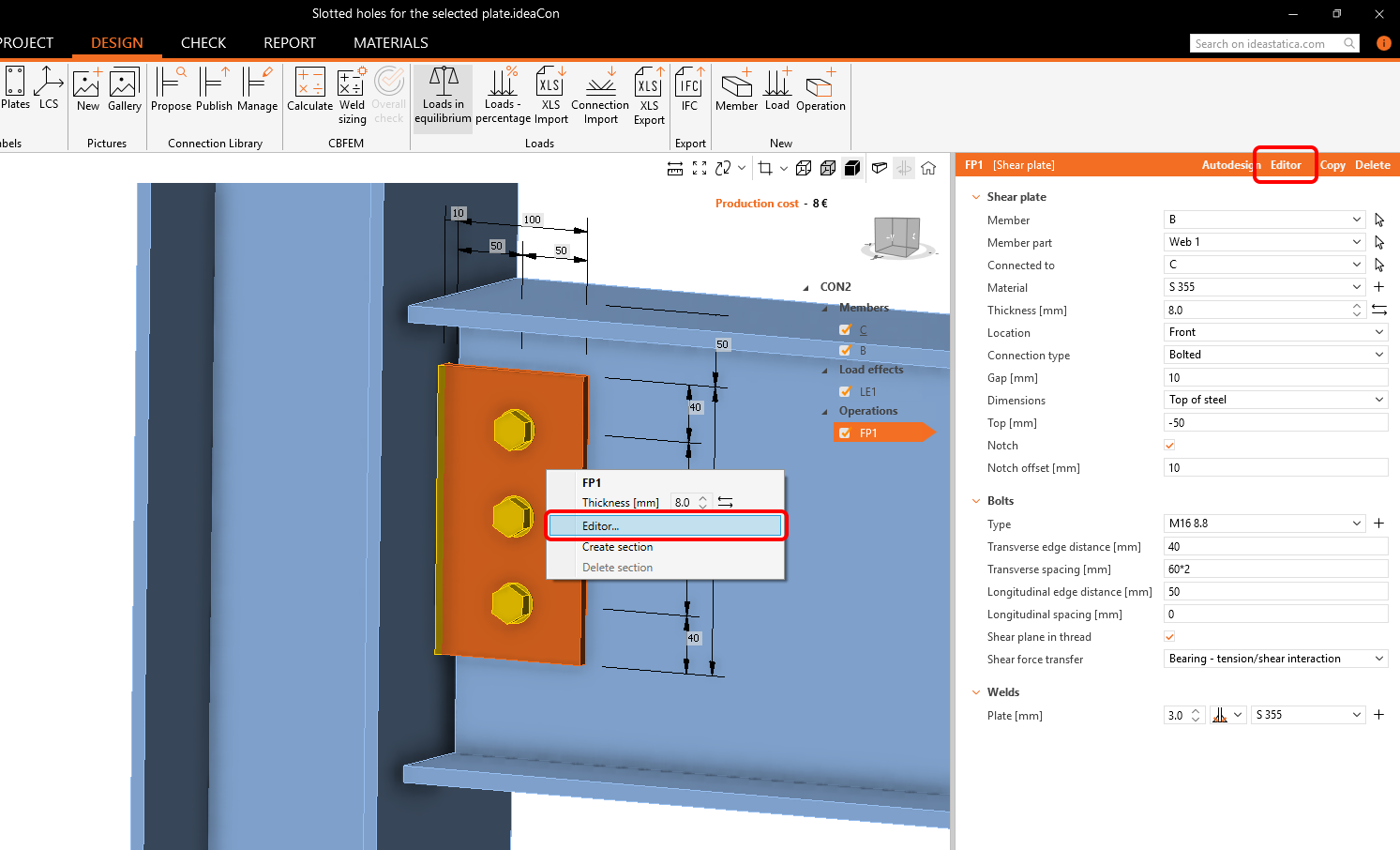Disable the Notch checkbox
Image resolution: width=1400 pixels, height=850 pixels.
[1169, 445]
